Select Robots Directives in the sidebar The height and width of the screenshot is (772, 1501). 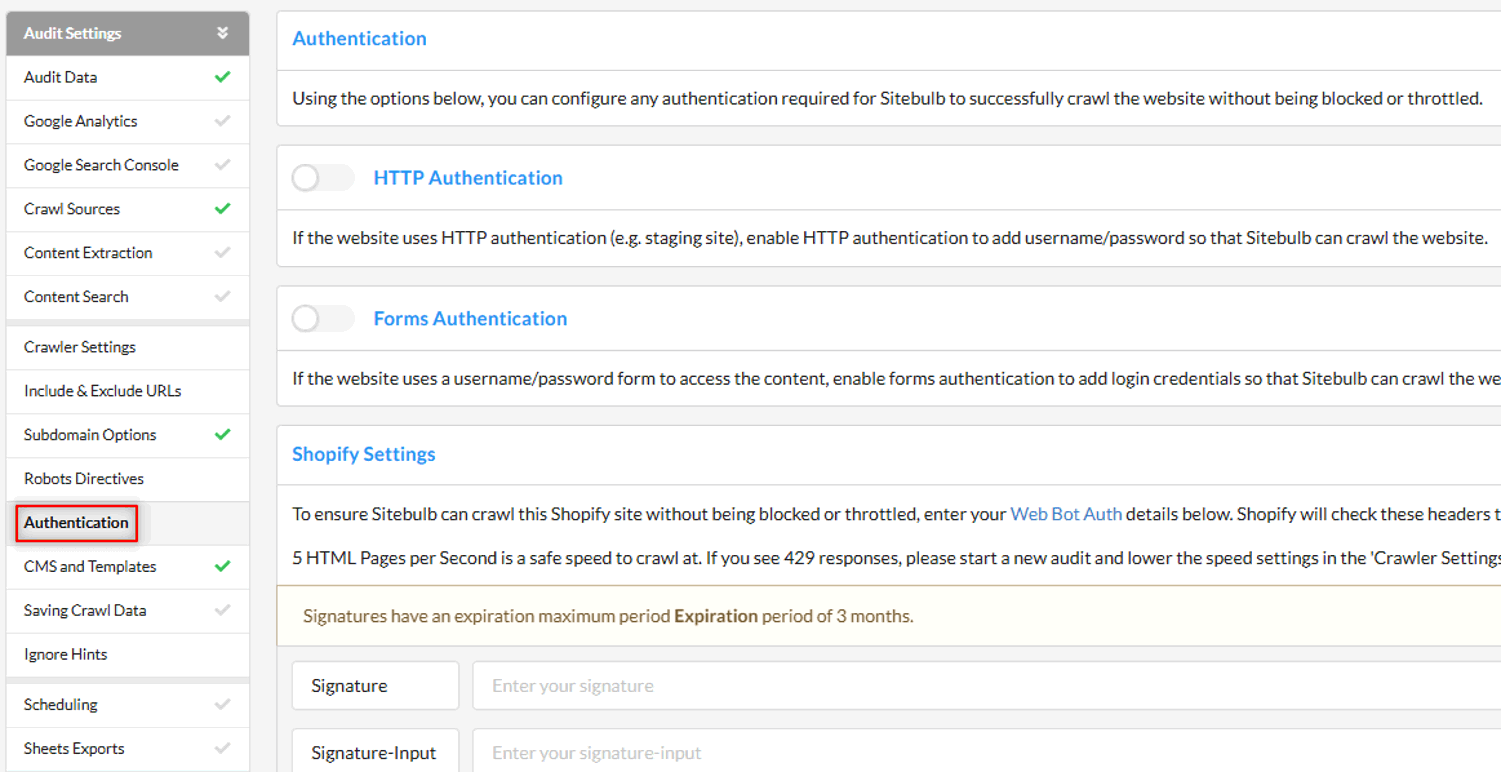(83, 478)
